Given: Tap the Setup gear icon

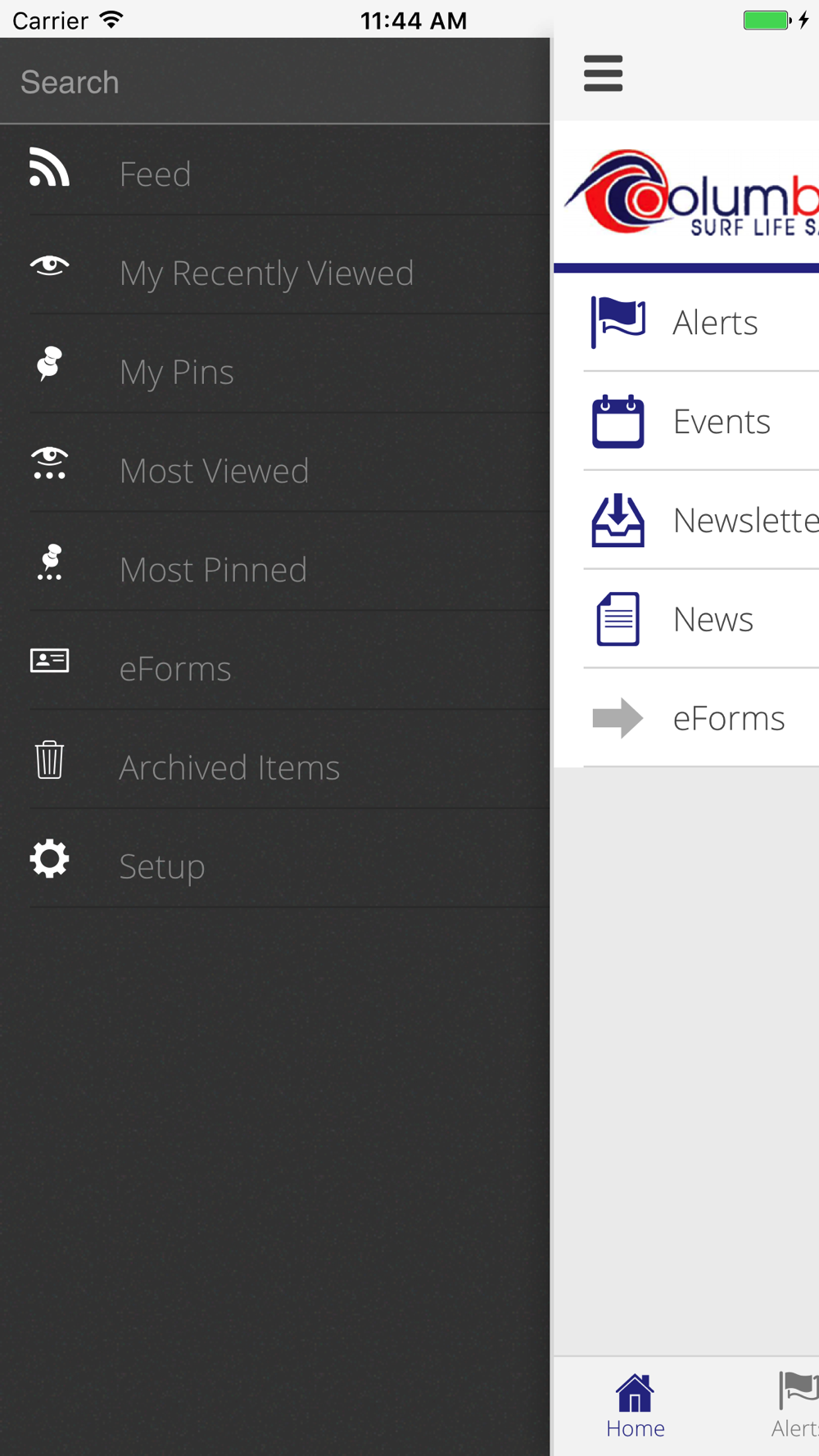Looking at the screenshot, I should pos(49,859).
